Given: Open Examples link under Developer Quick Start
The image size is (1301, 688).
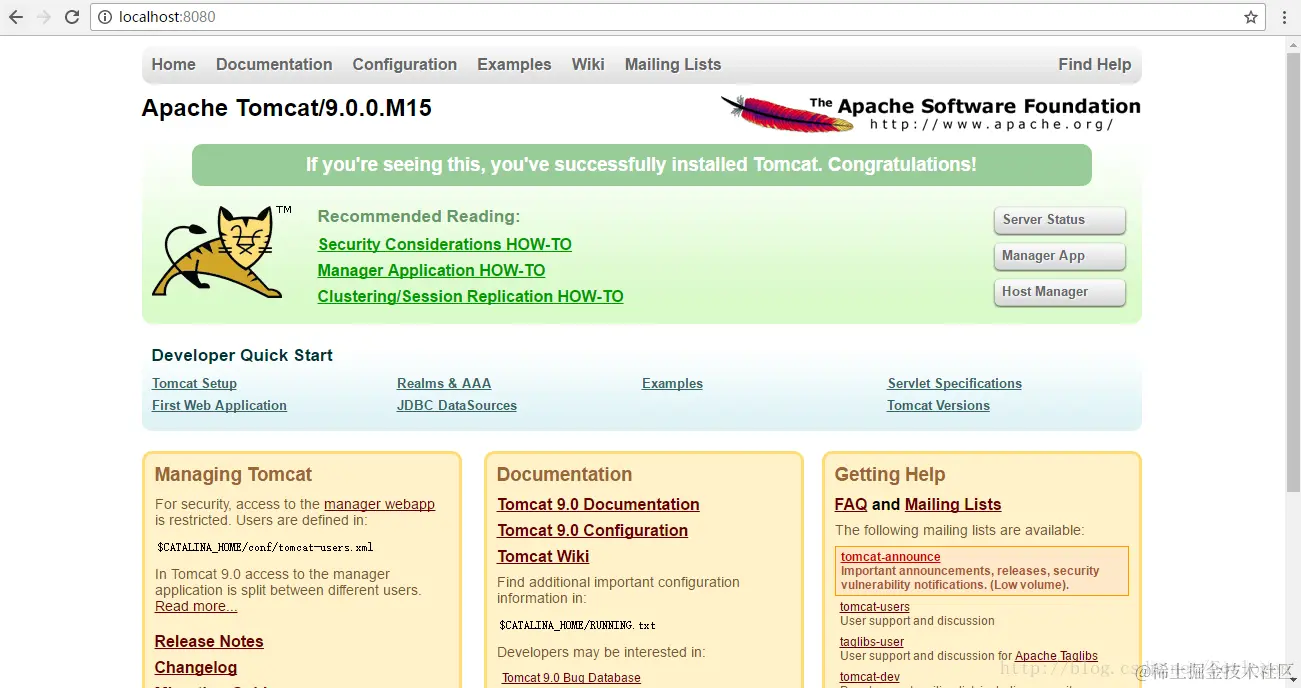Looking at the screenshot, I should tap(672, 383).
